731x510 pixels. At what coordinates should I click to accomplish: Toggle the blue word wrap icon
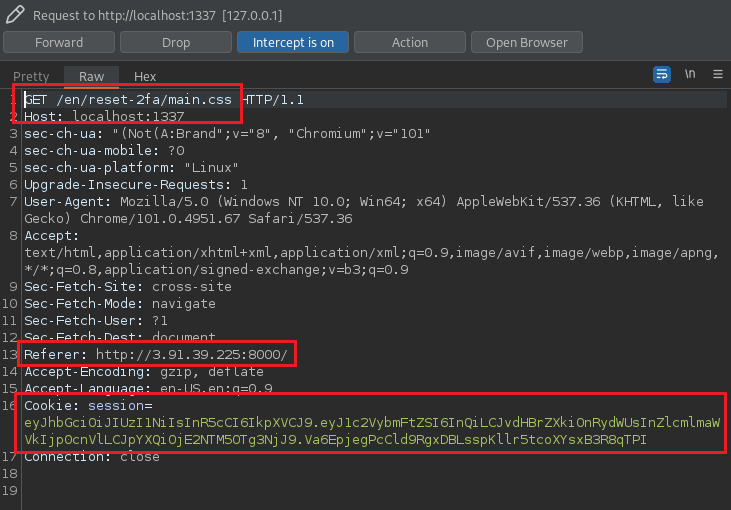(x=661, y=75)
